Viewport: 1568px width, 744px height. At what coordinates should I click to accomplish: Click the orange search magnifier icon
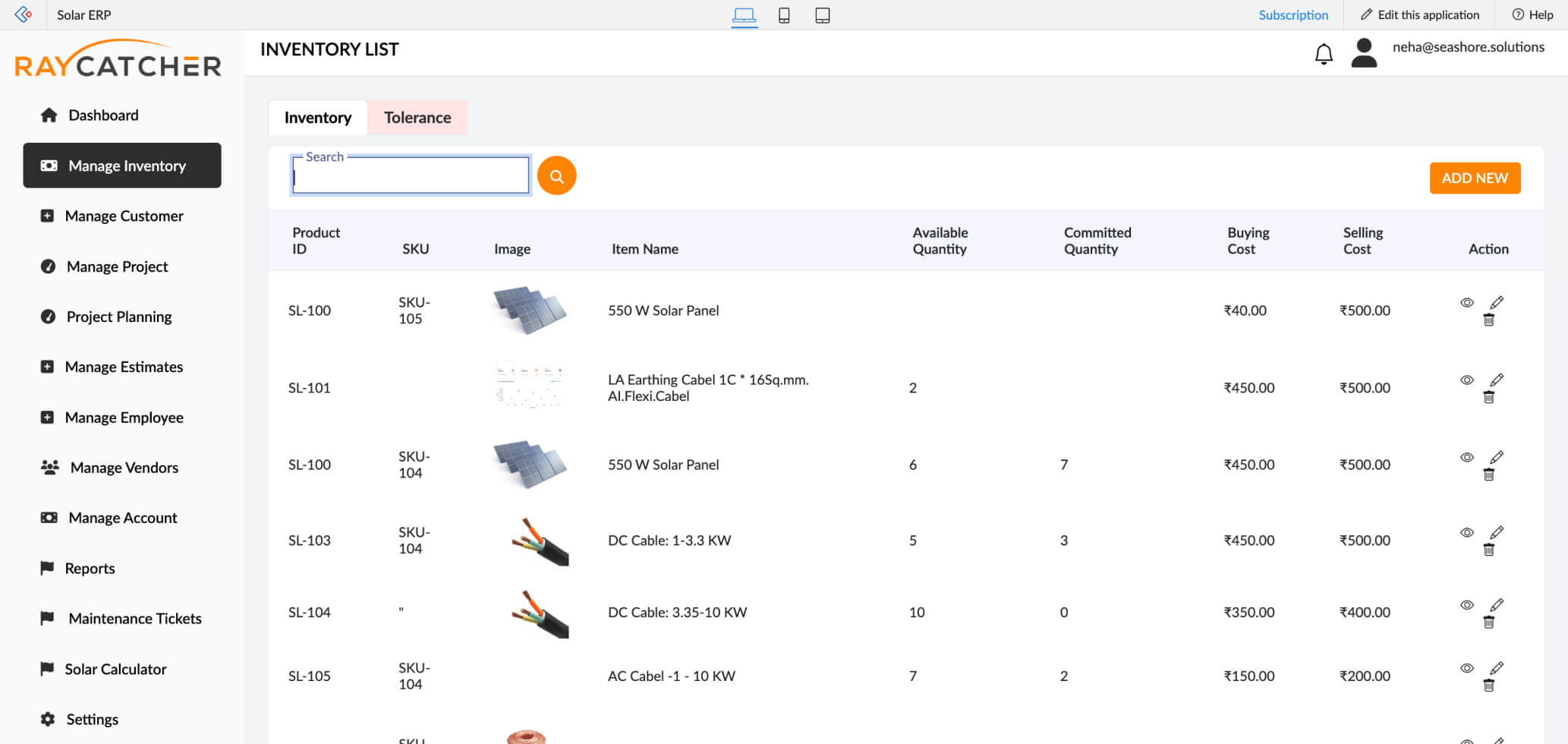pos(556,175)
